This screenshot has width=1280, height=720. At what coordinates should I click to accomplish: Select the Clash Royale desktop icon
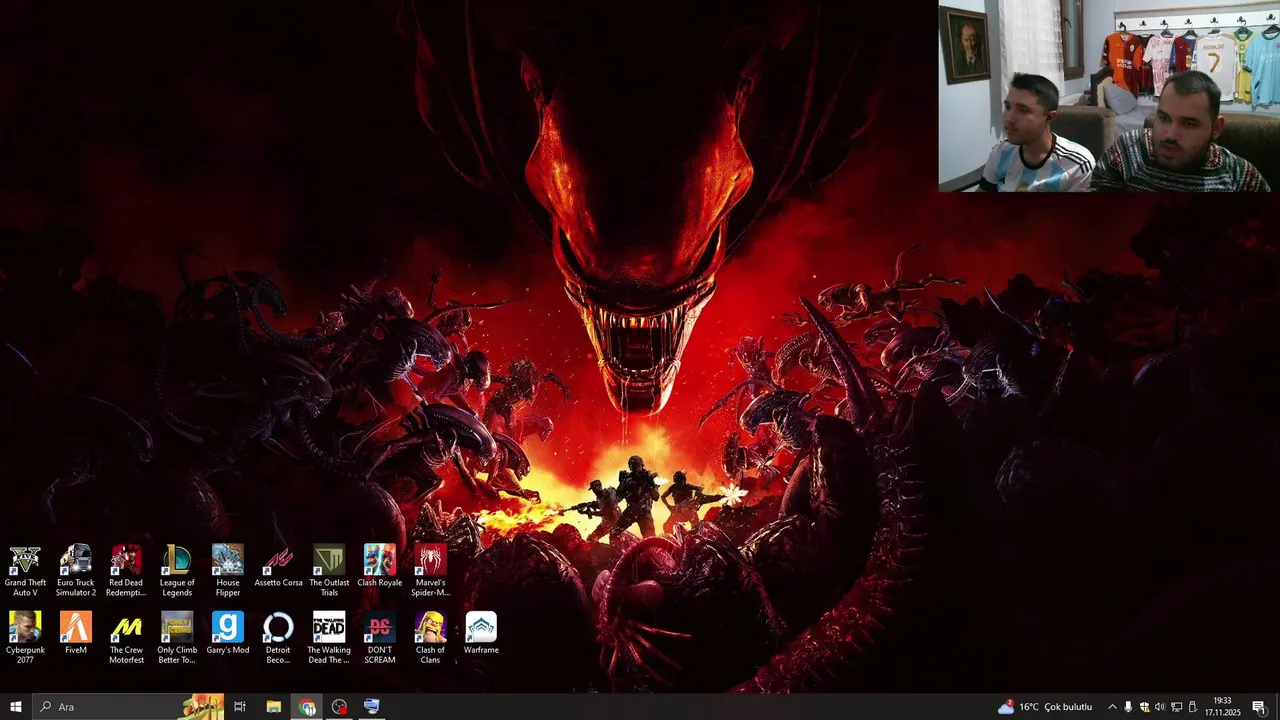(380, 566)
